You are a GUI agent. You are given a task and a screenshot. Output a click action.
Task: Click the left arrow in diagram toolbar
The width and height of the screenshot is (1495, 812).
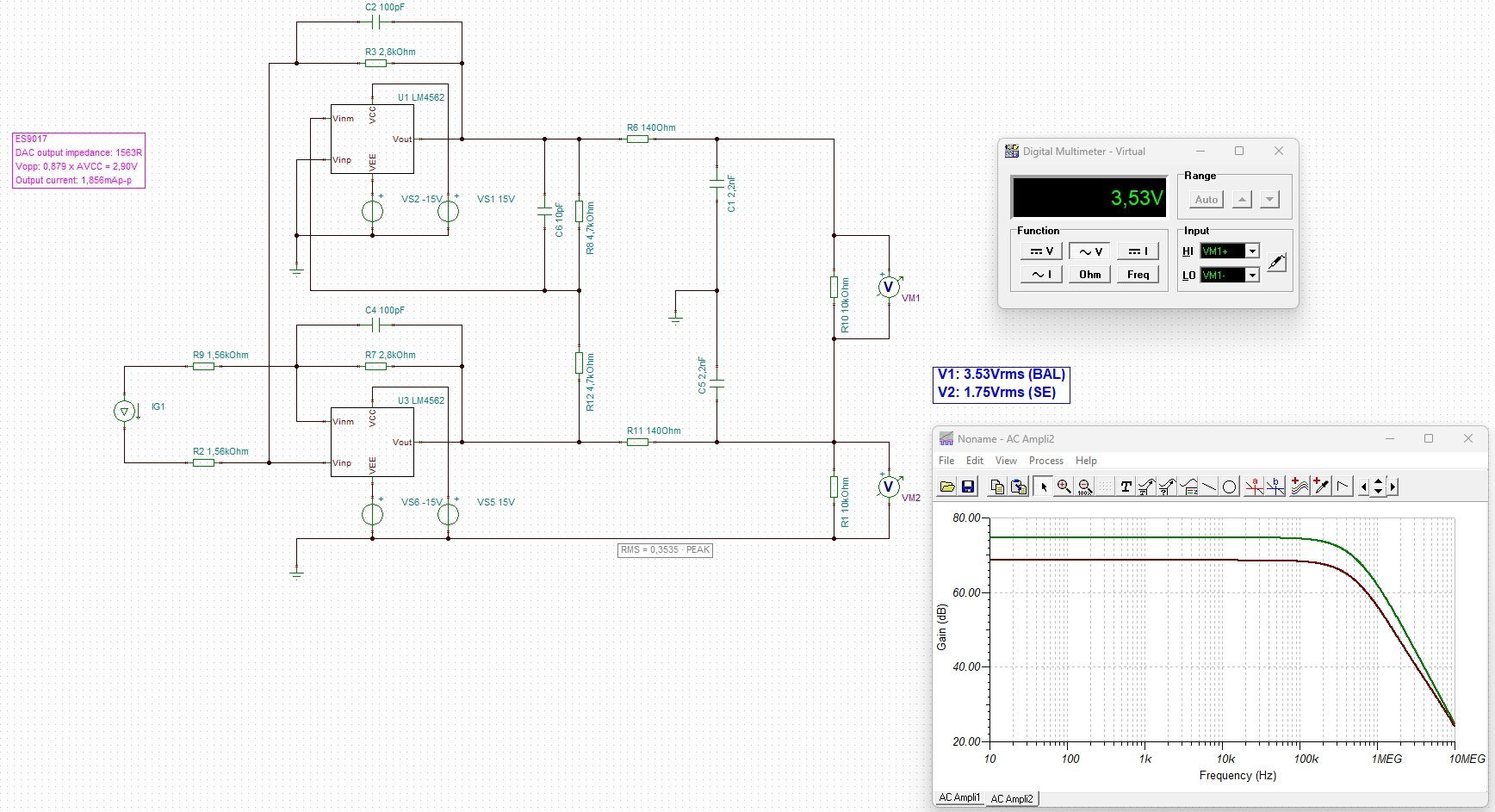tap(1363, 487)
